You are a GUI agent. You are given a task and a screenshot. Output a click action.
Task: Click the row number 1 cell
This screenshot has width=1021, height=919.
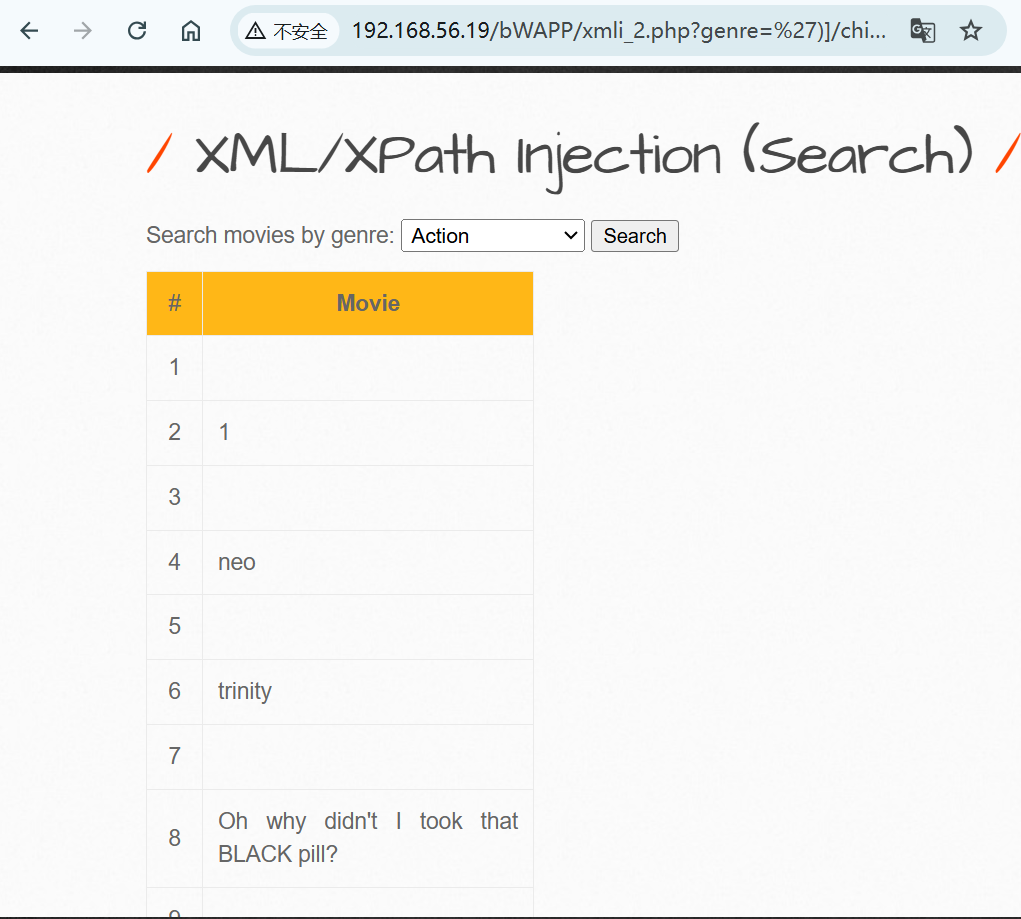[175, 368]
